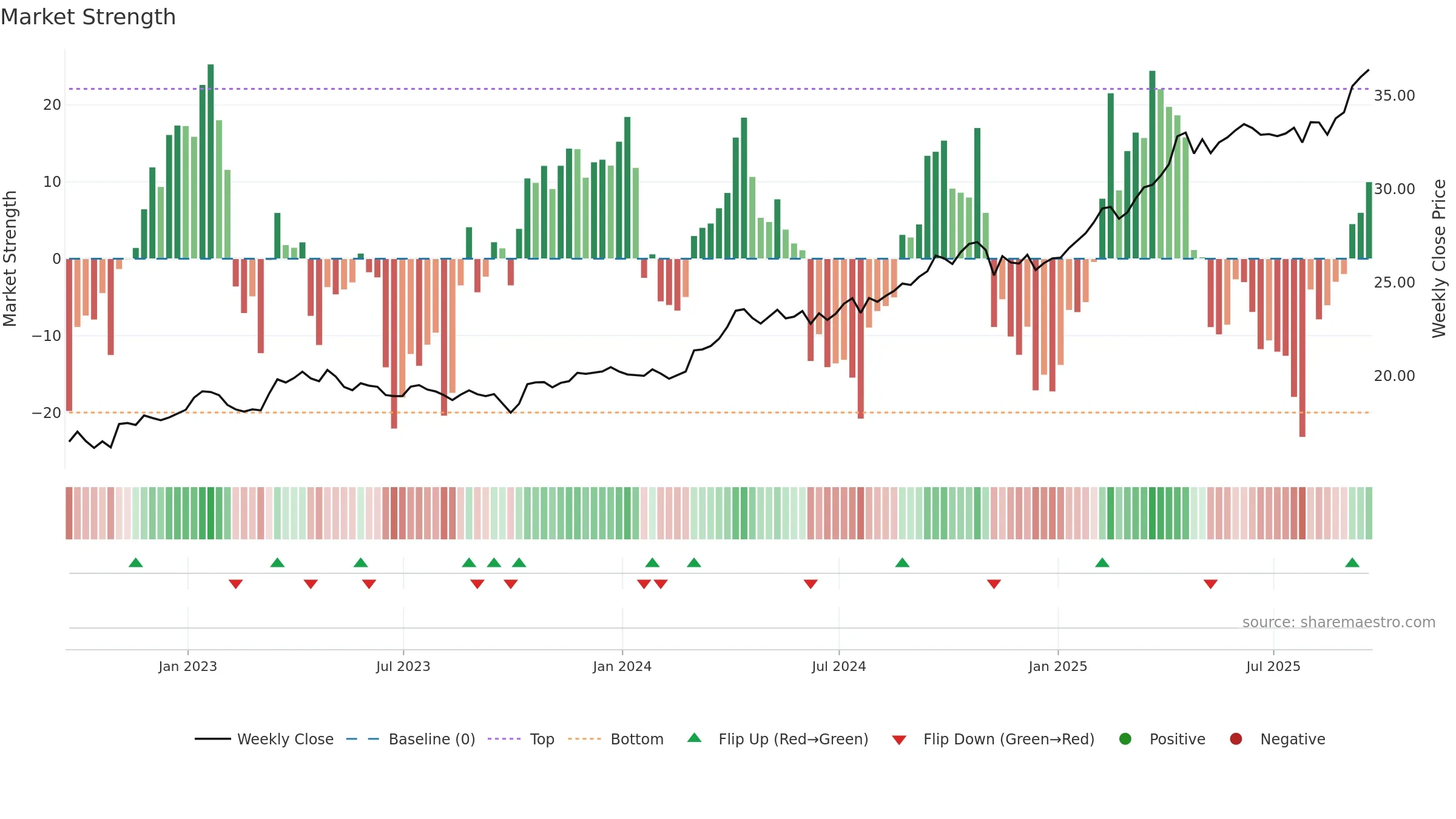Click the −10 market strength axis label
The image size is (1456, 819).
click(47, 336)
